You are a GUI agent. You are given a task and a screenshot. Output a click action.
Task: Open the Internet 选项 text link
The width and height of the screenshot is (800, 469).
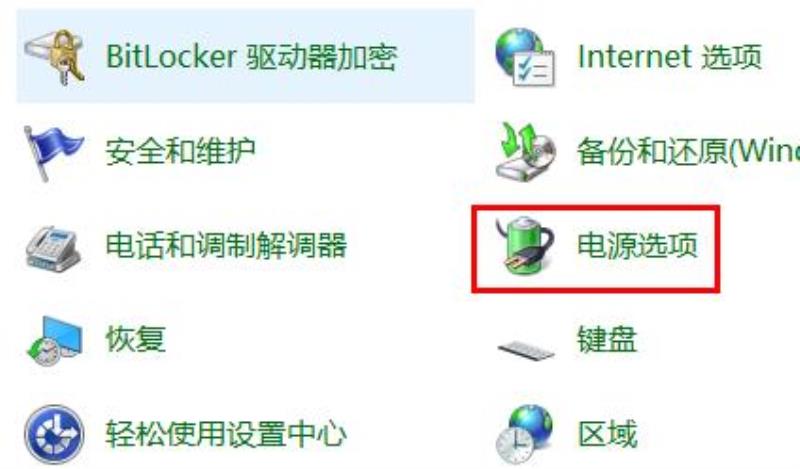coord(669,57)
